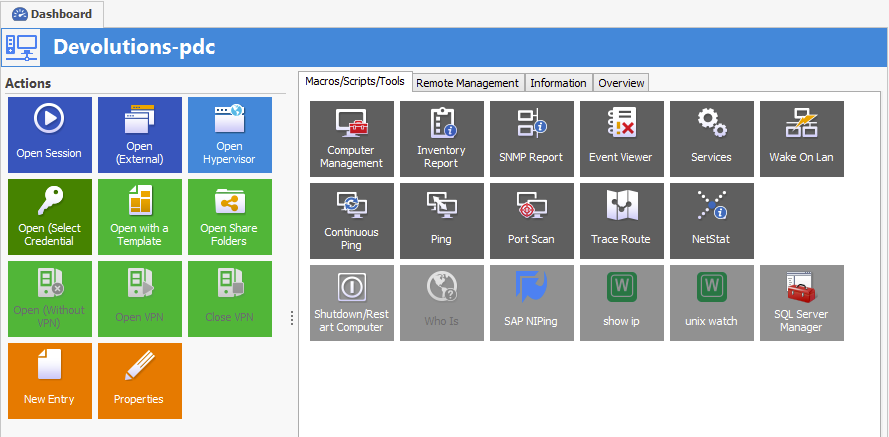Open the NetStat tool
This screenshot has width=889, height=437.
pyautogui.click(x=711, y=220)
